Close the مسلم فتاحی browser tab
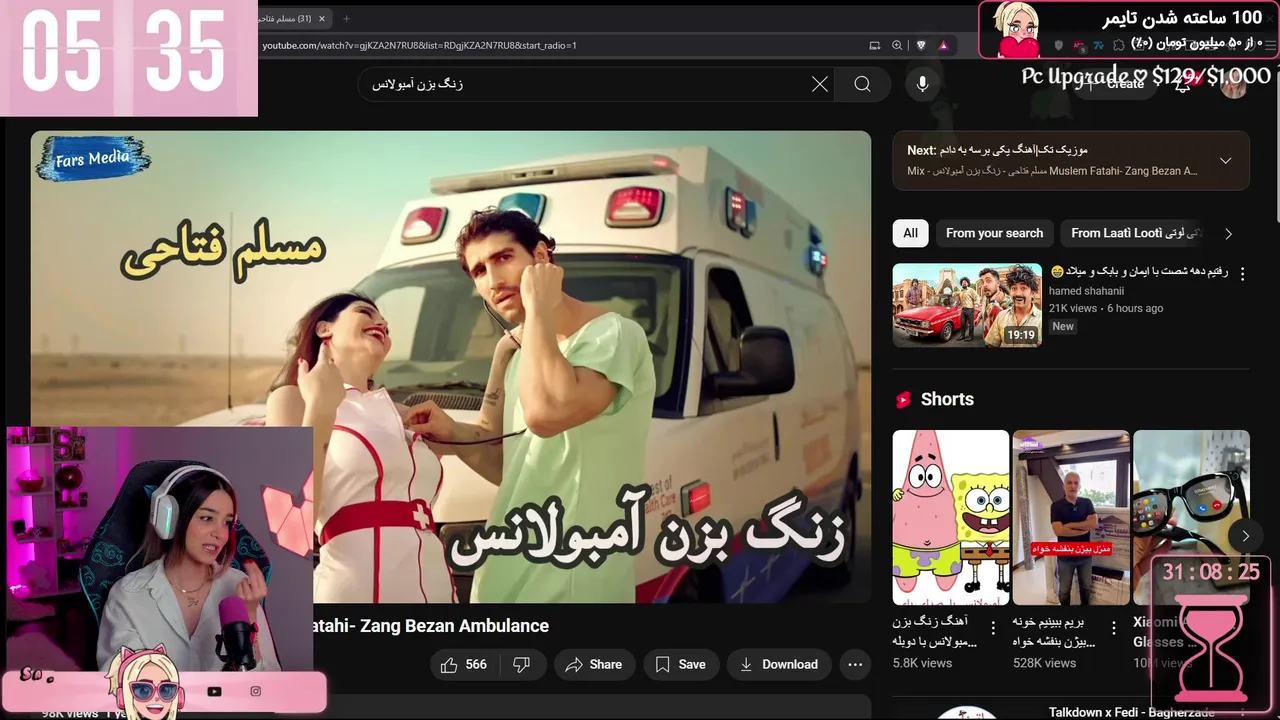 321,18
